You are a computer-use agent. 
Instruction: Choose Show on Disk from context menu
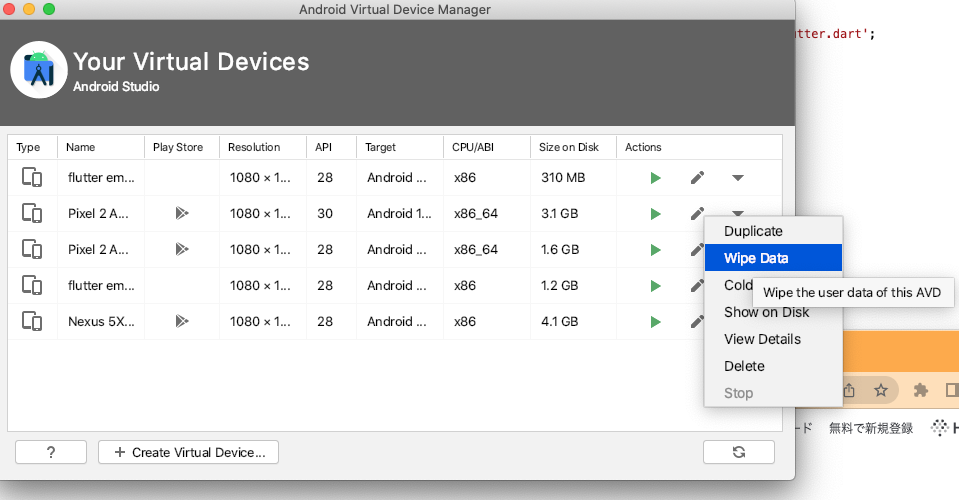[x=774, y=312]
